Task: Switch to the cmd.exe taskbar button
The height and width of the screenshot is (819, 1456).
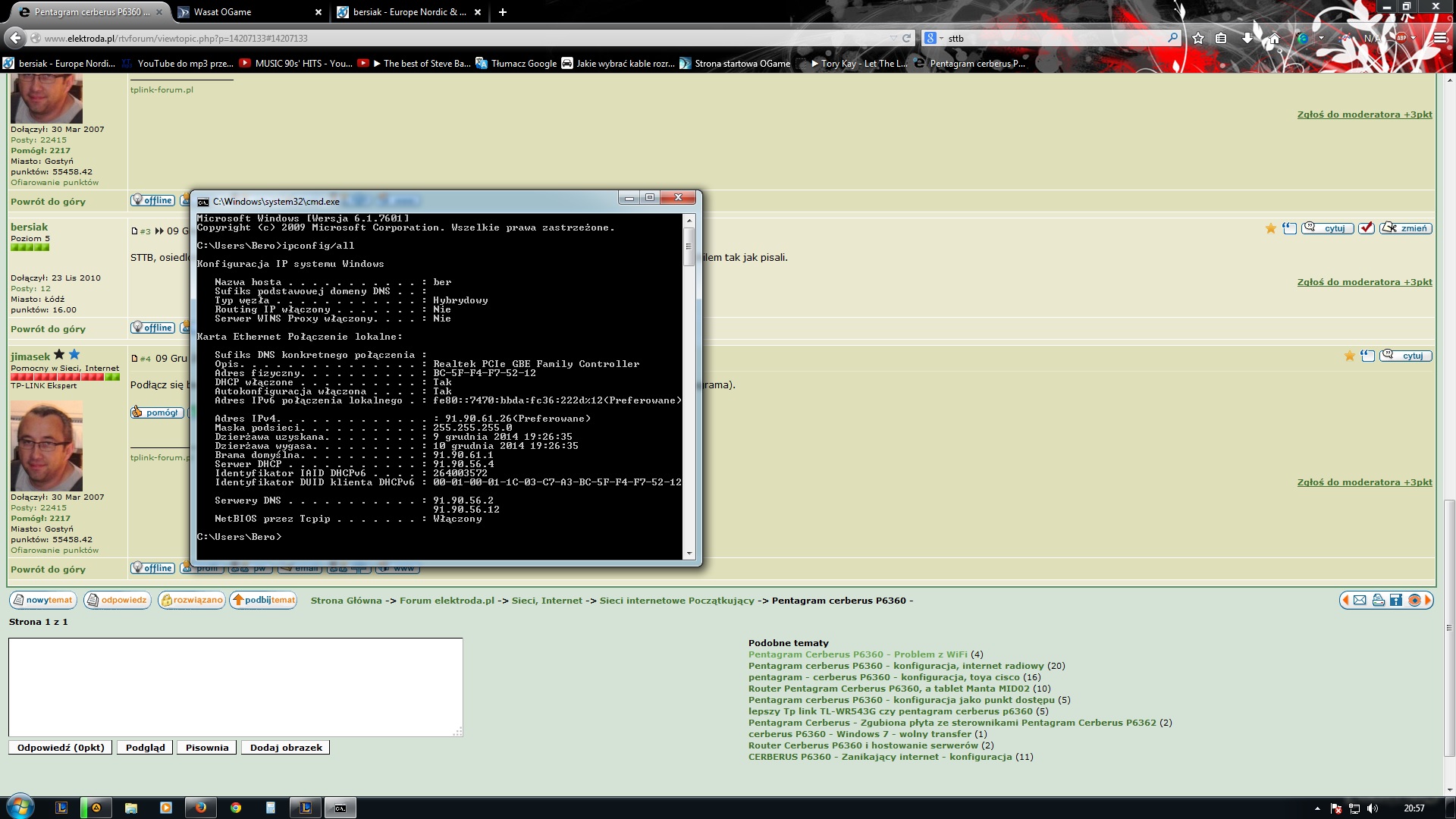Action: click(x=340, y=808)
